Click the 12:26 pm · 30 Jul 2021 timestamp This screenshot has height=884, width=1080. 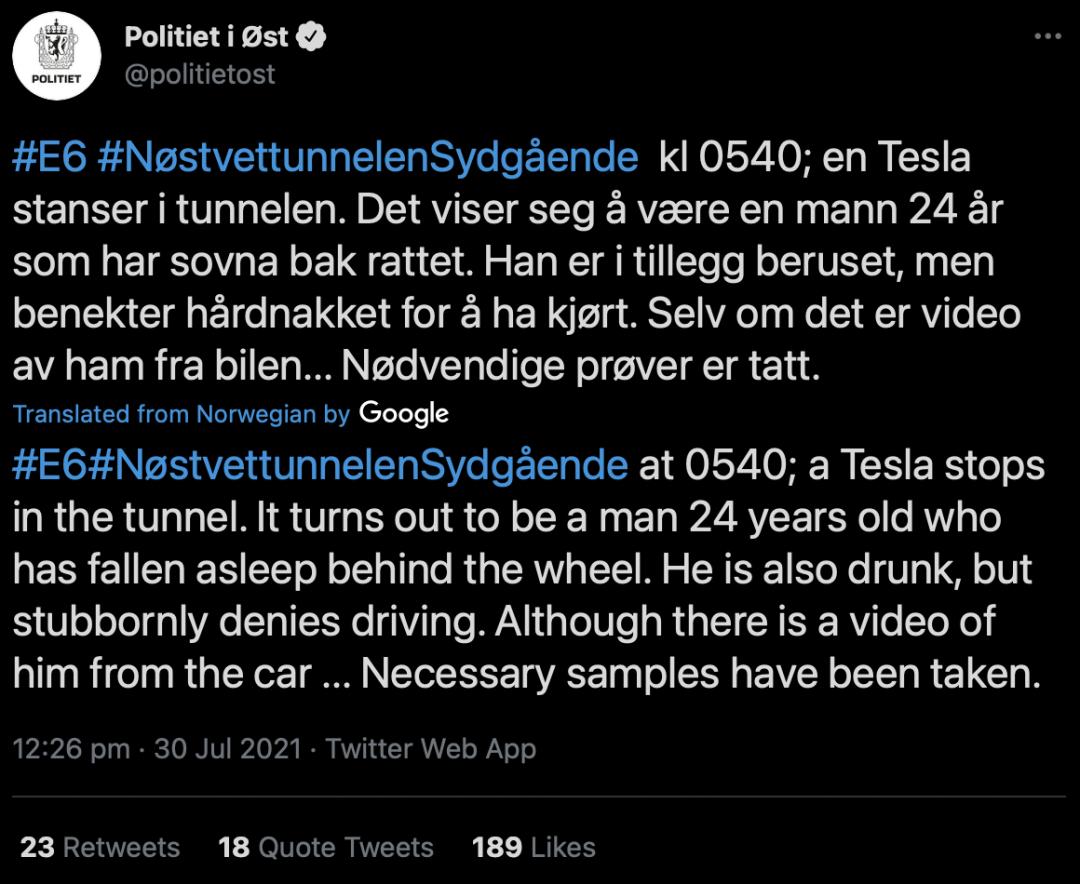coord(157,748)
